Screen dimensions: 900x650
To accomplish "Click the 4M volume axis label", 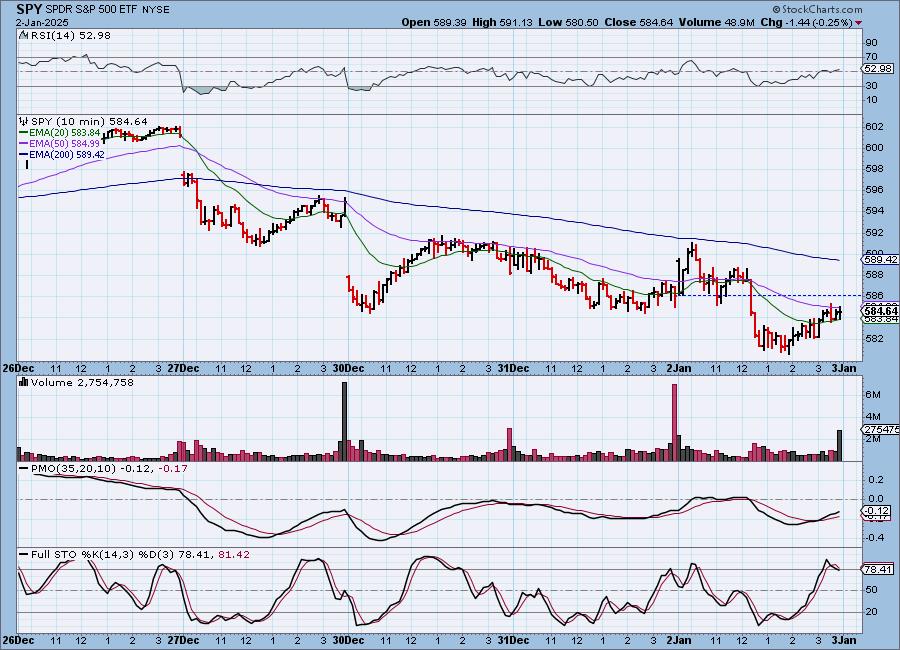I will [x=872, y=417].
